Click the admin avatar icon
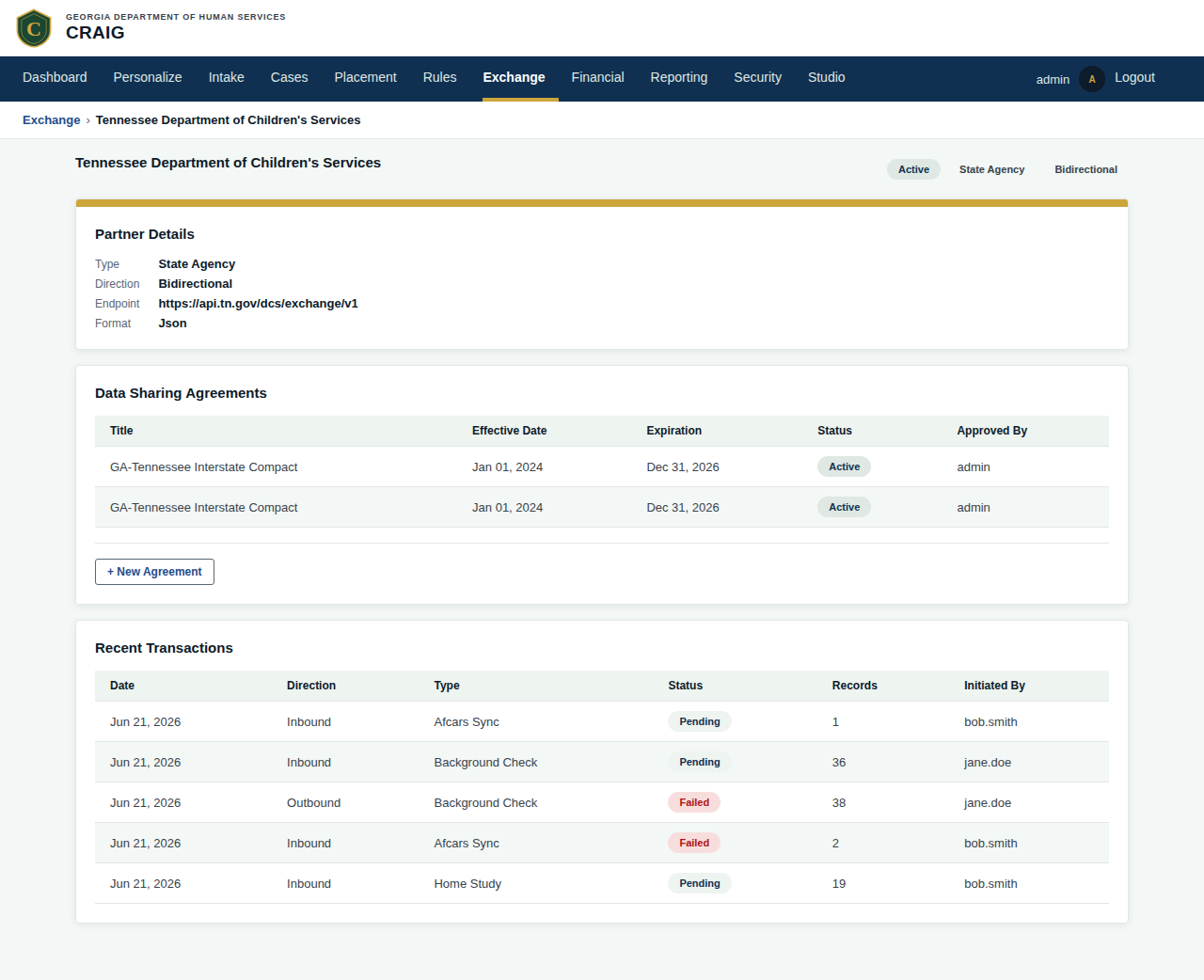The width and height of the screenshot is (1204, 980). tap(1092, 79)
